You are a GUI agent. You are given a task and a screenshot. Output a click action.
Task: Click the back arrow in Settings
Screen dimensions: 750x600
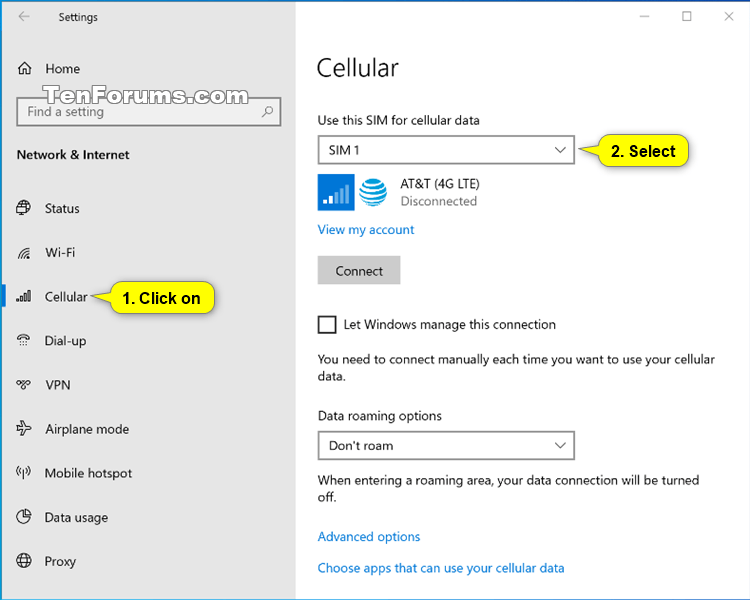[24, 17]
